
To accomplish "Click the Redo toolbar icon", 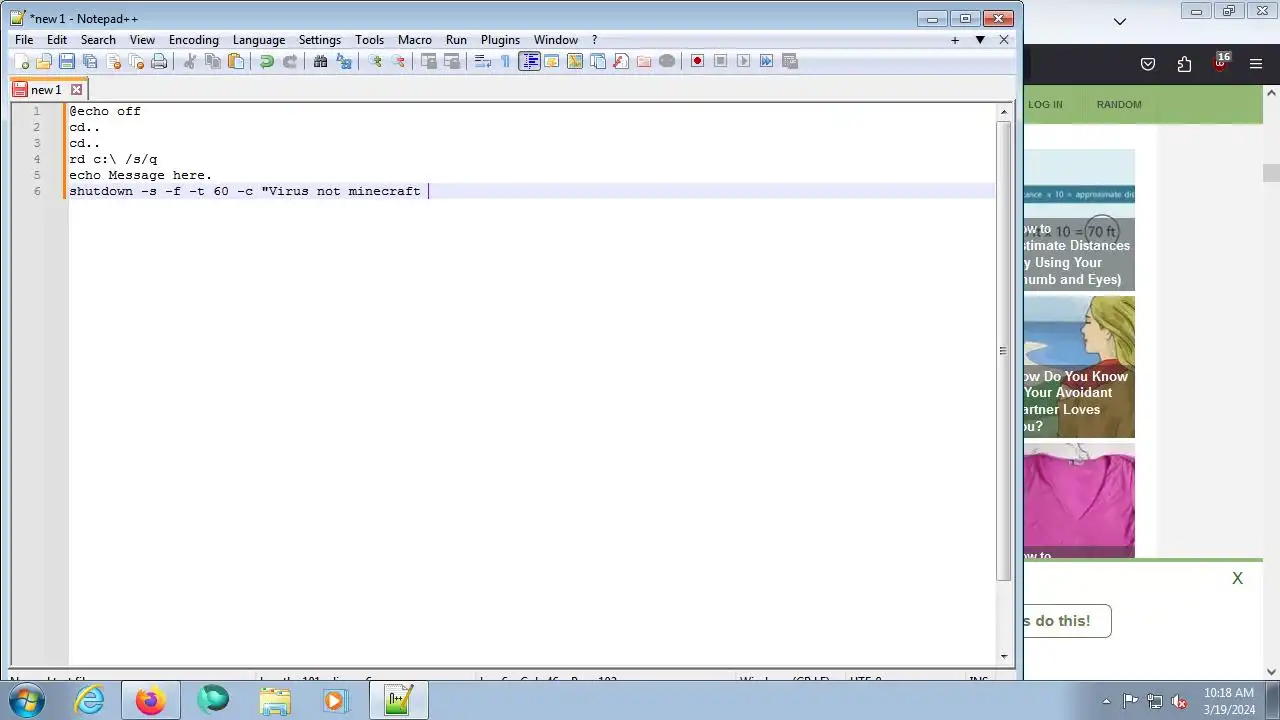I will click(290, 61).
